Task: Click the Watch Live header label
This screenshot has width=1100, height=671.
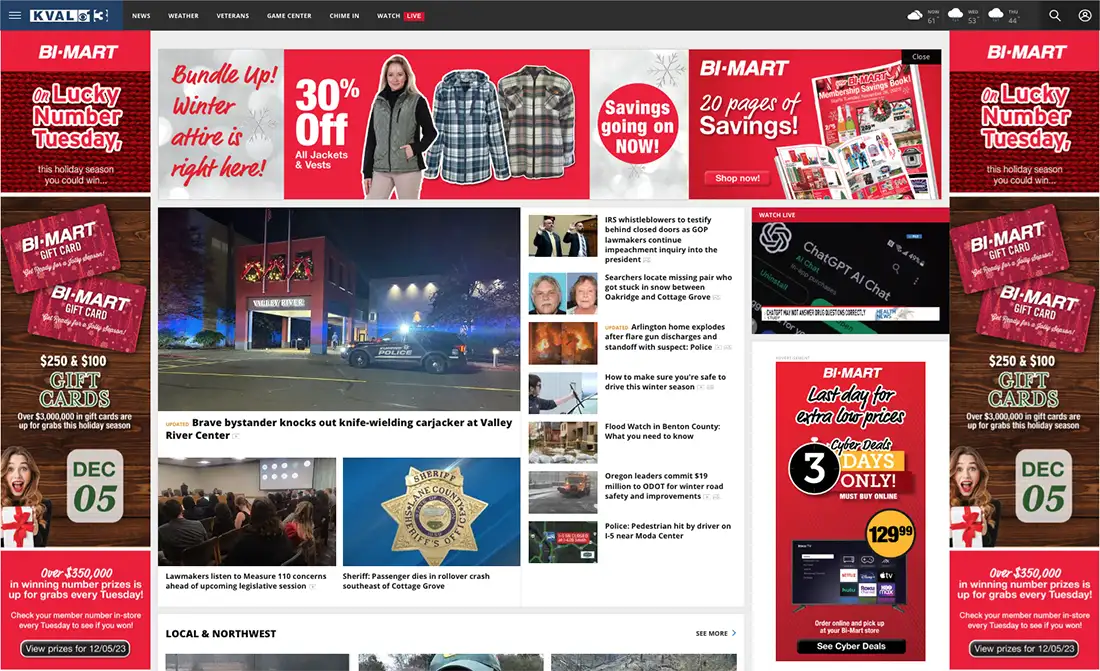Action: tap(777, 215)
